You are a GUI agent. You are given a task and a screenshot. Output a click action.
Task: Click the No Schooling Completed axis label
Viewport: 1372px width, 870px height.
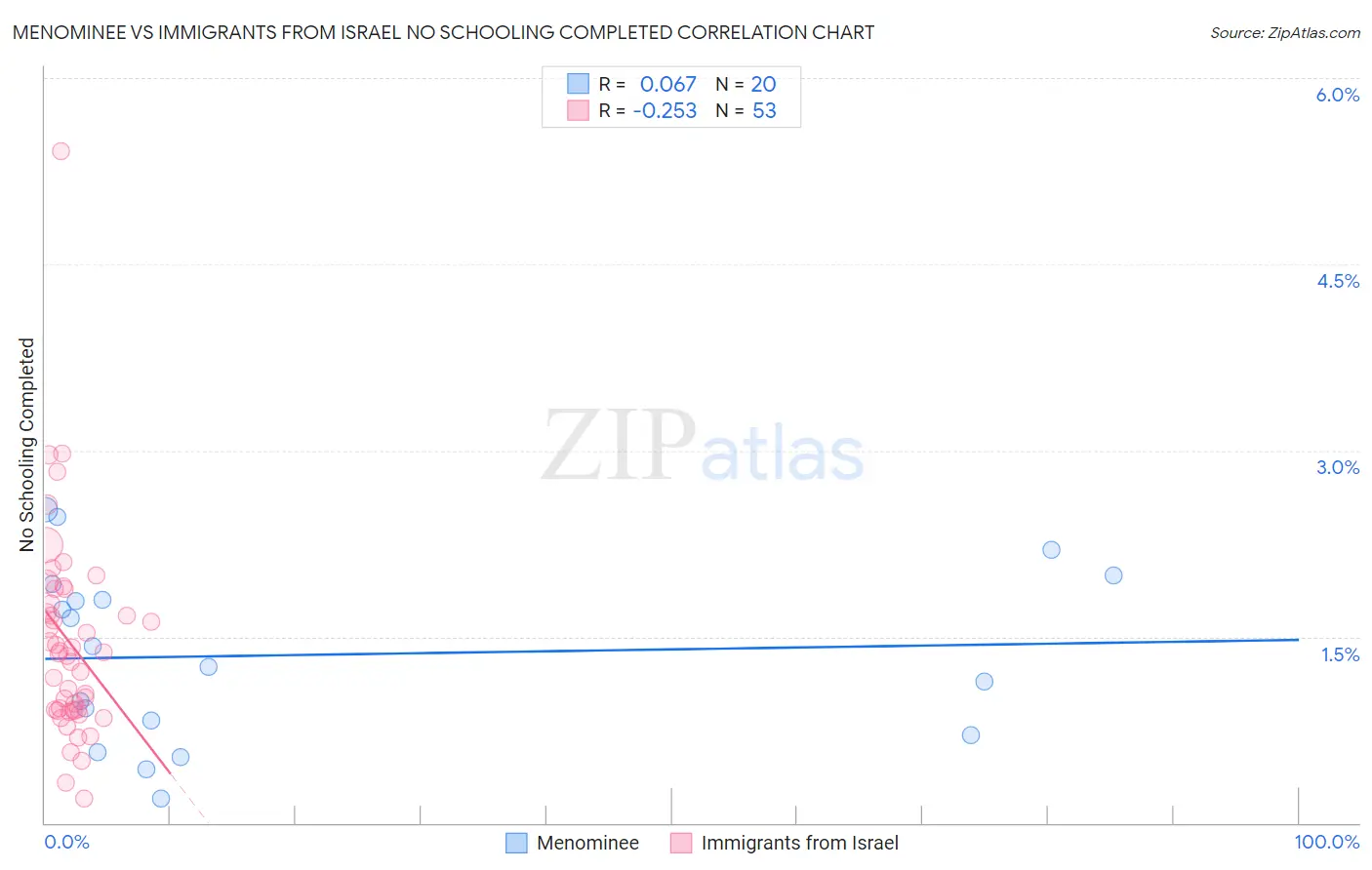tap(26, 445)
